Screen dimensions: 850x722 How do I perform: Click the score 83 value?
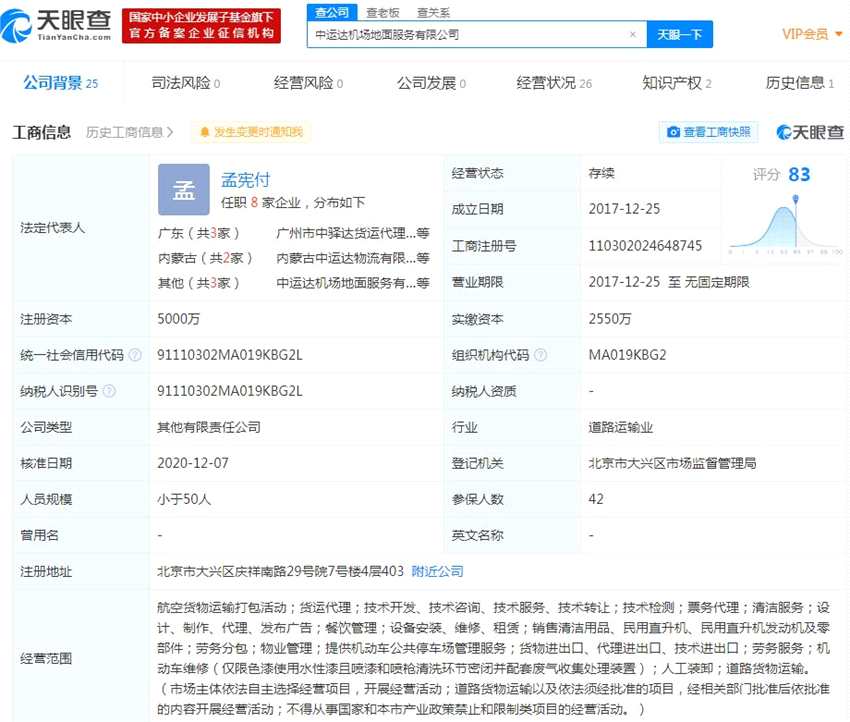[799, 175]
